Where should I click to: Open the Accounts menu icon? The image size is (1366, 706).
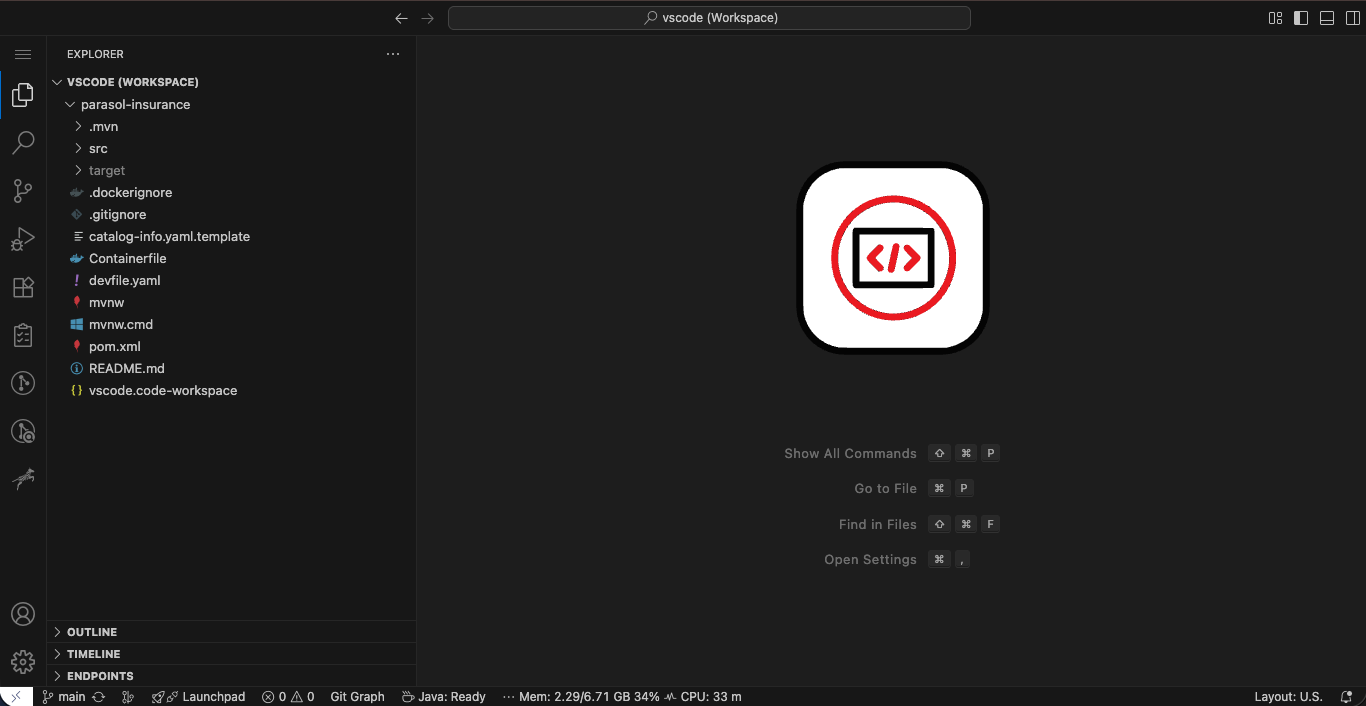(x=23, y=614)
